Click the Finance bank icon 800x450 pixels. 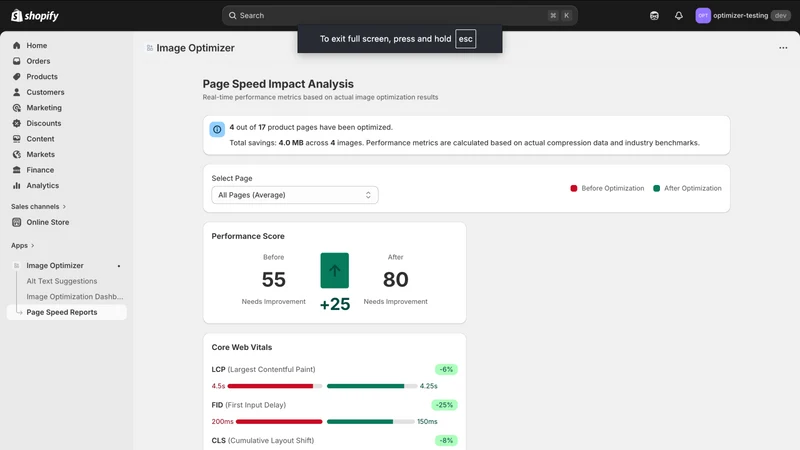17,170
